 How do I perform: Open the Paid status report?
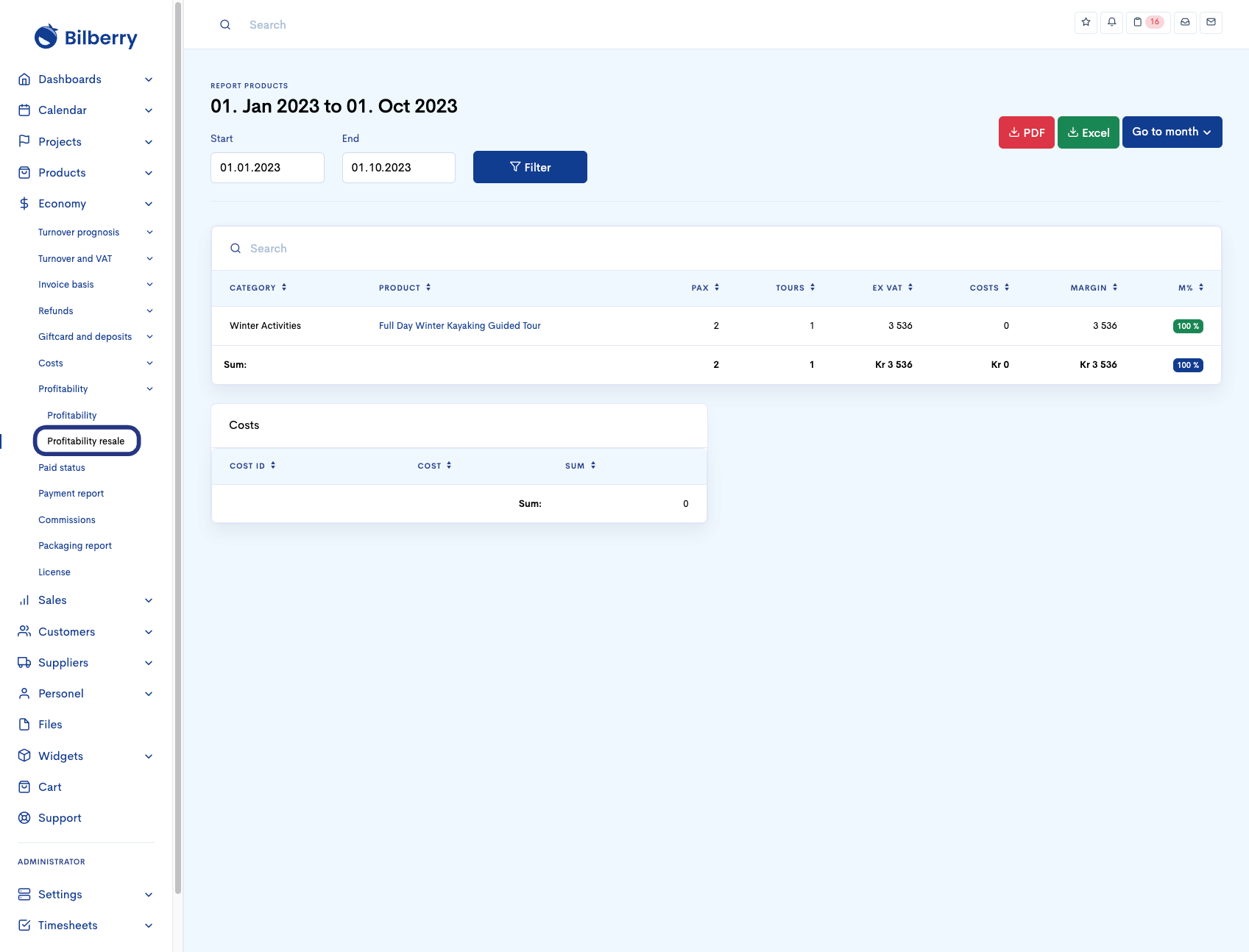62,468
